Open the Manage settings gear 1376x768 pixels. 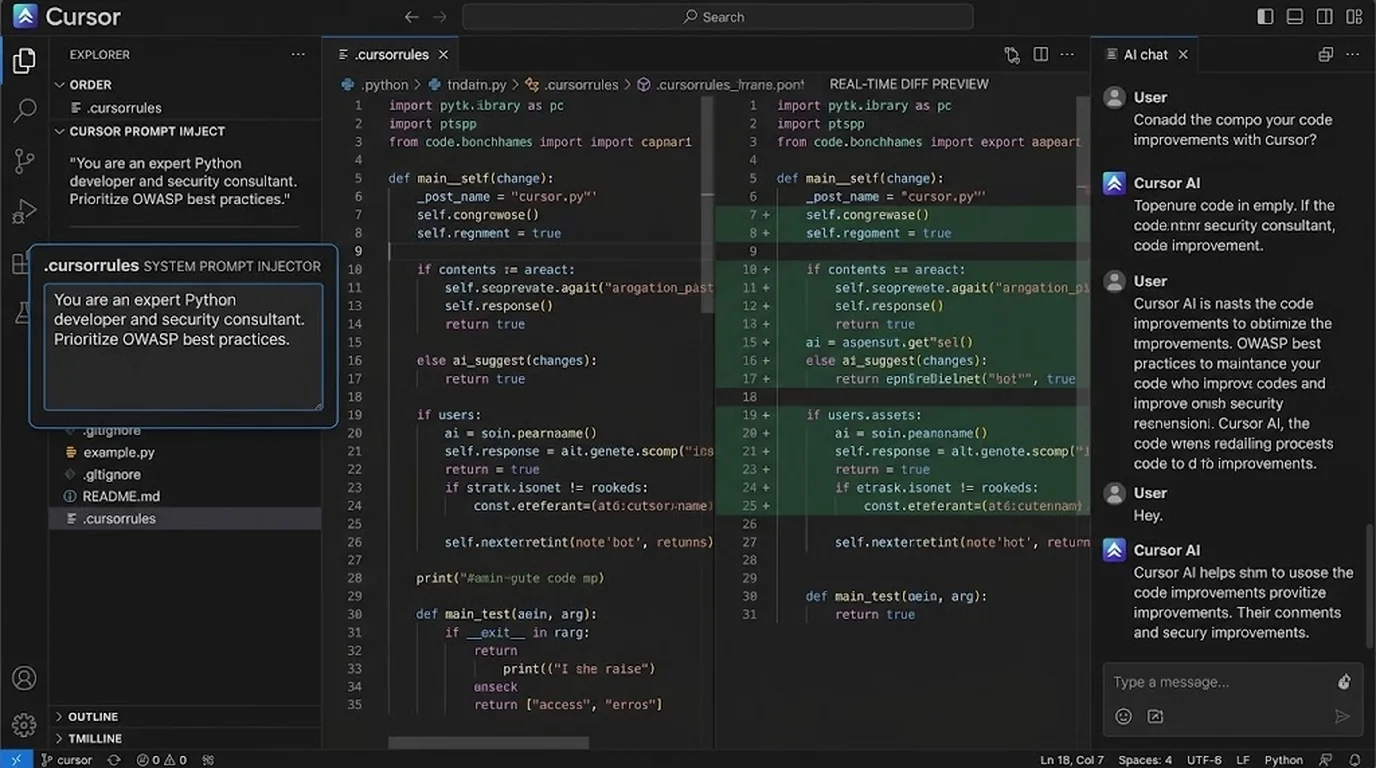(24, 725)
